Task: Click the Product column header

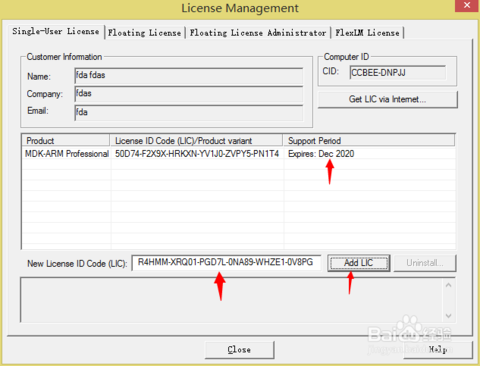Action: click(x=66, y=140)
